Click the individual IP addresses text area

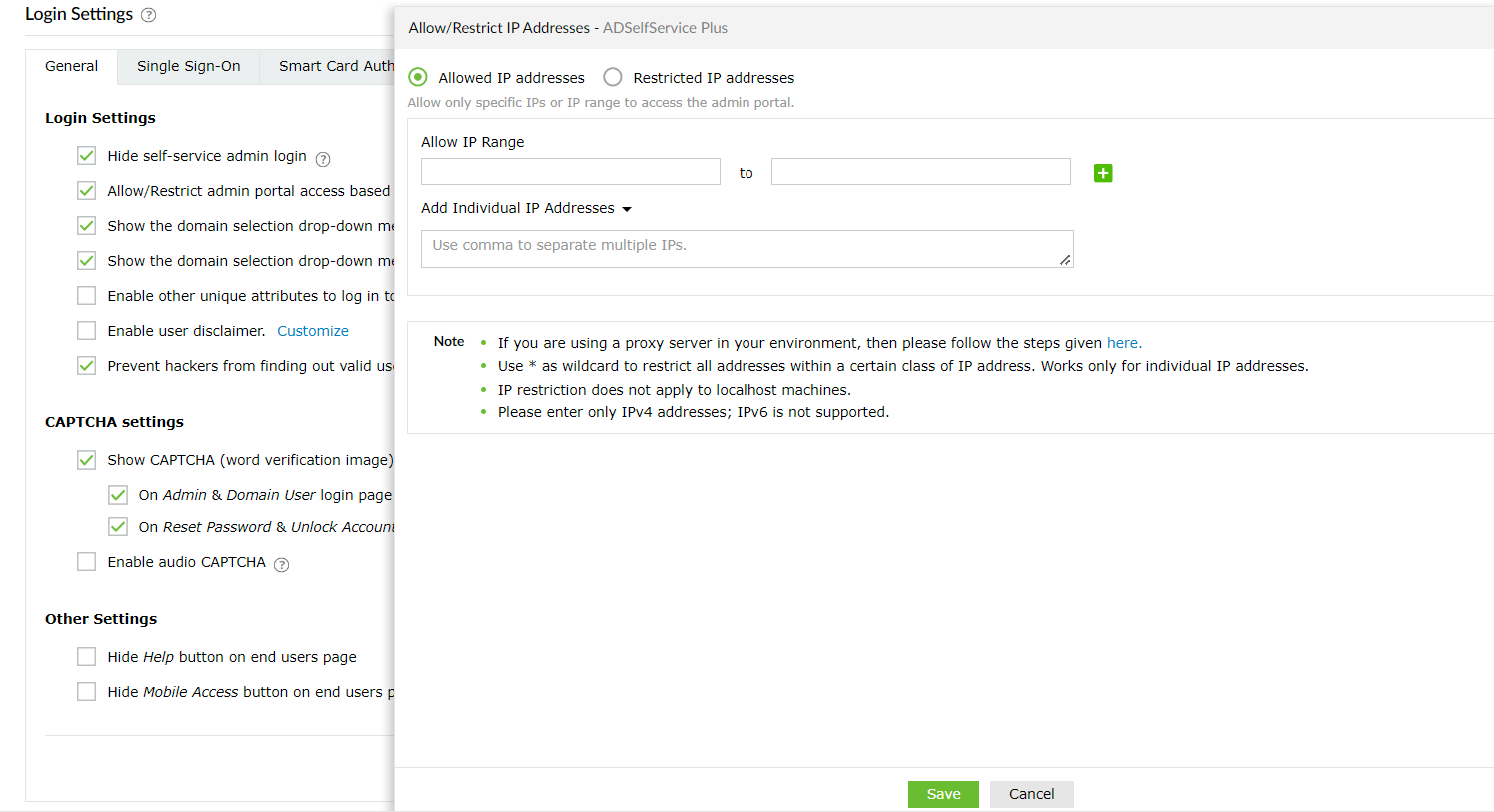click(x=747, y=249)
